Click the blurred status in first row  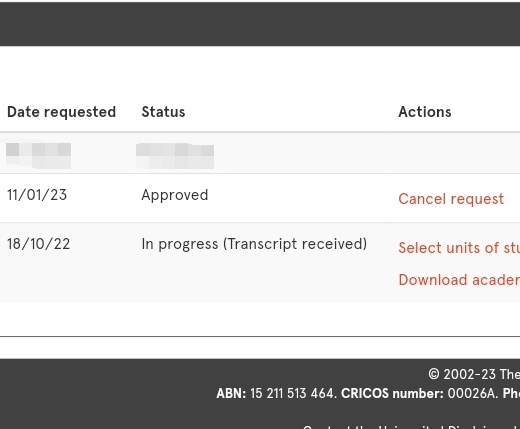tap(175, 156)
